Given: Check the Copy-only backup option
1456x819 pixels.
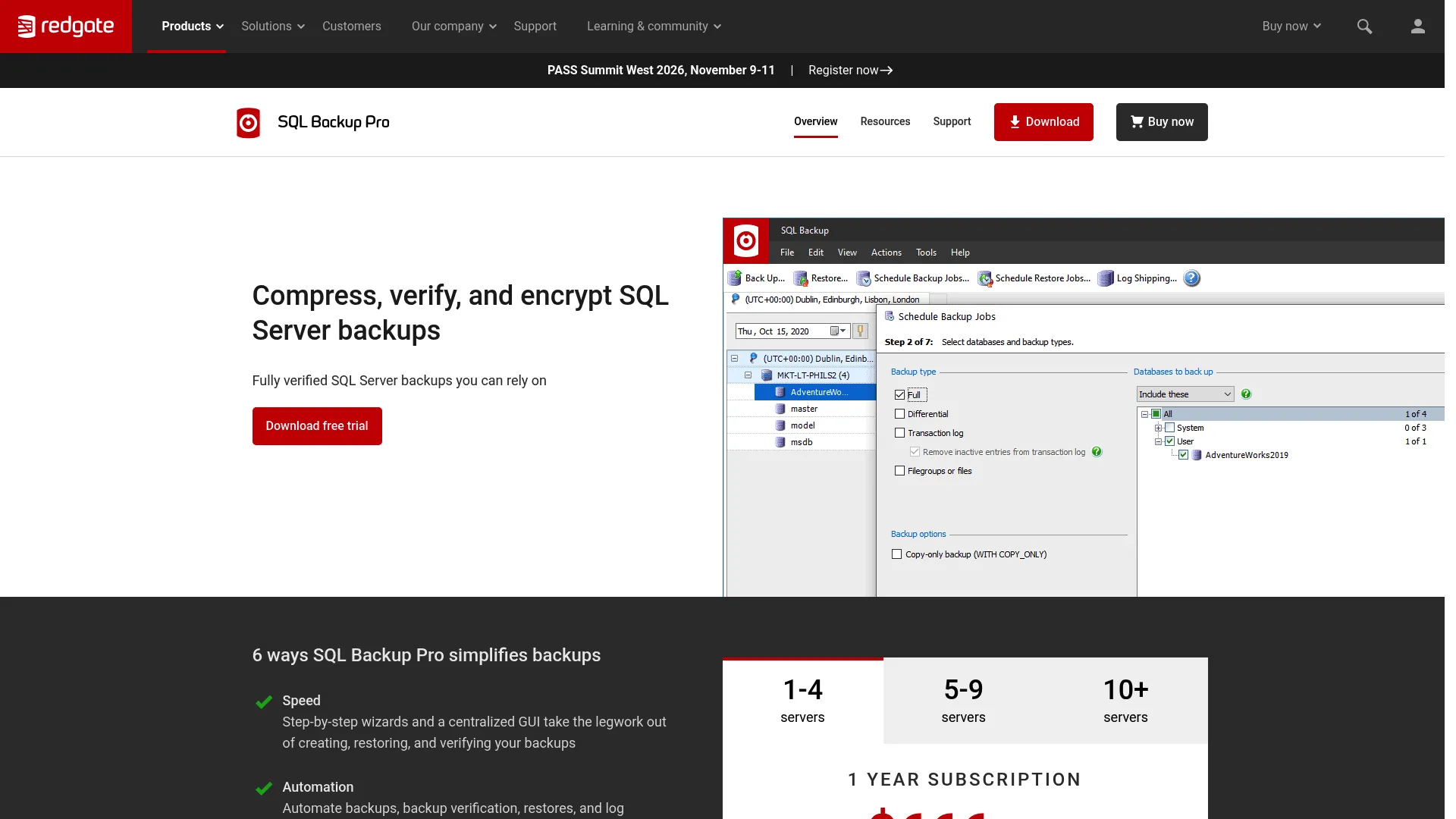Looking at the screenshot, I should (x=896, y=554).
